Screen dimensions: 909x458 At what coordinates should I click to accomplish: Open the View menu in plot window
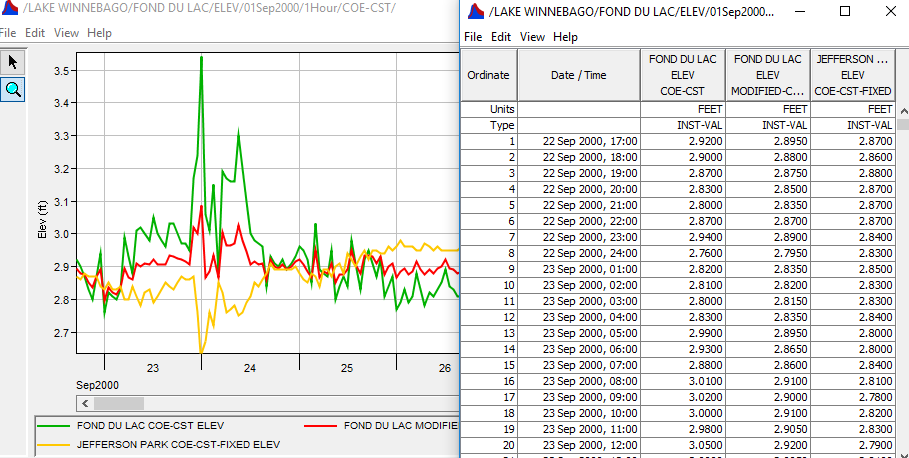point(66,33)
